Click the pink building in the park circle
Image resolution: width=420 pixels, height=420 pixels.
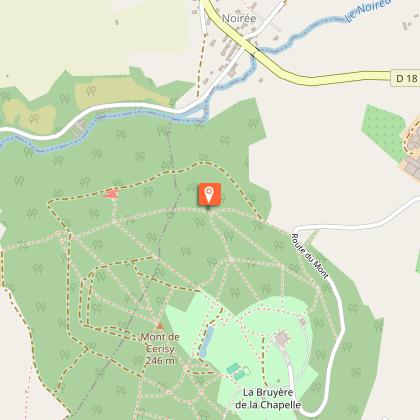282,338
